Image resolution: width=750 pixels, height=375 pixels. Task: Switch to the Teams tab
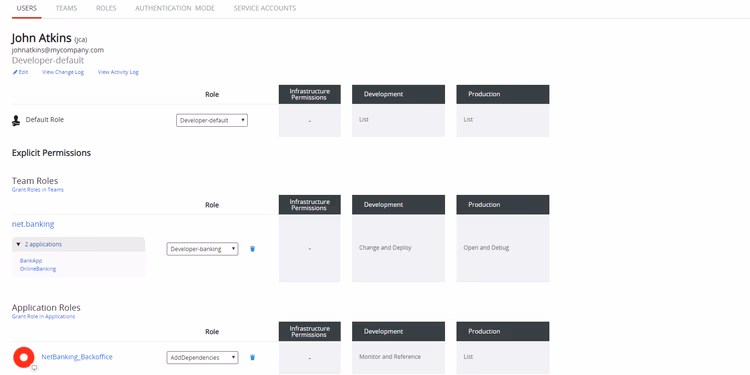pos(66,9)
